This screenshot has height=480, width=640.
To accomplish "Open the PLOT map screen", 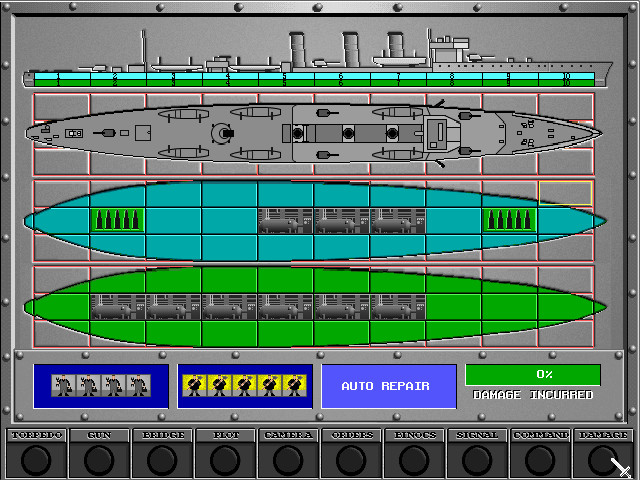I will click(x=225, y=453).
